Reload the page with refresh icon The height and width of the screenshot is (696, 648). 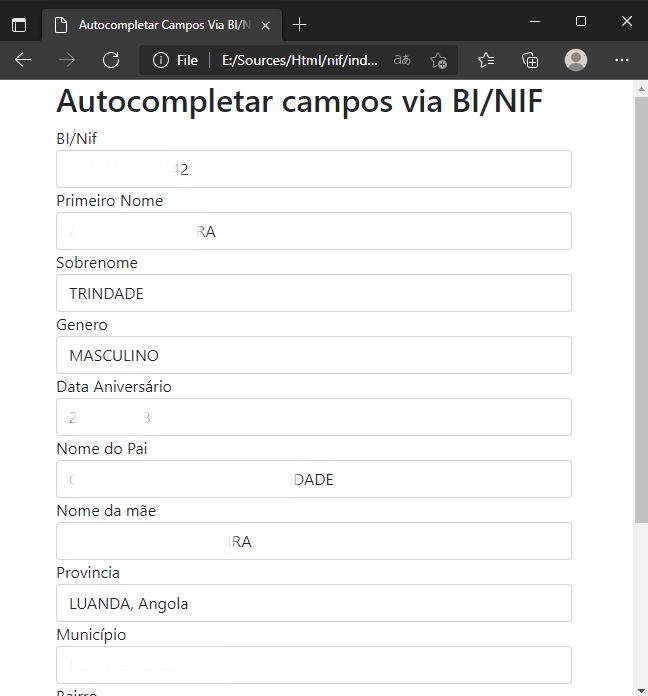click(111, 60)
